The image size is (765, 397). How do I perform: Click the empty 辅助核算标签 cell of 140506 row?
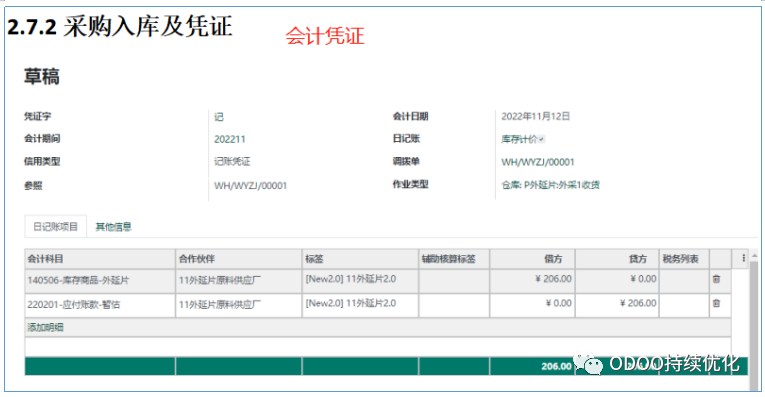point(454,280)
